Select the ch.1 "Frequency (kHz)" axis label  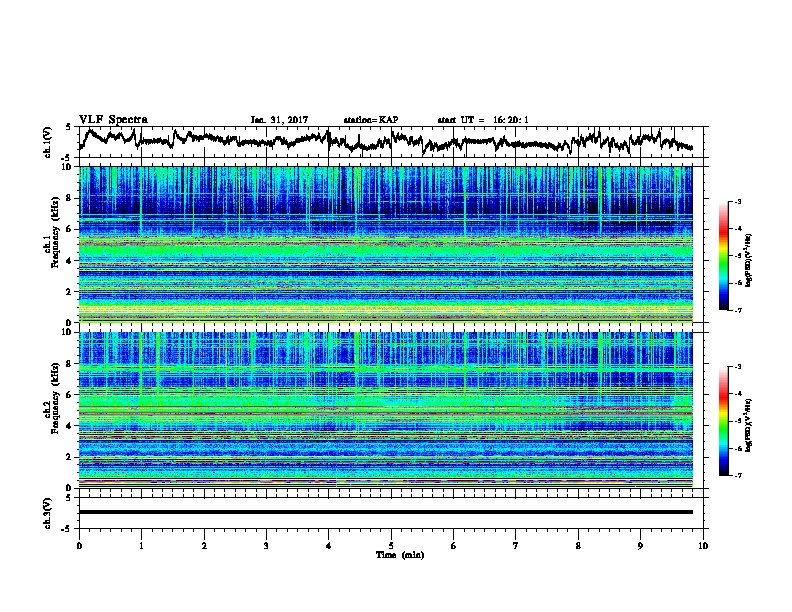[55, 232]
